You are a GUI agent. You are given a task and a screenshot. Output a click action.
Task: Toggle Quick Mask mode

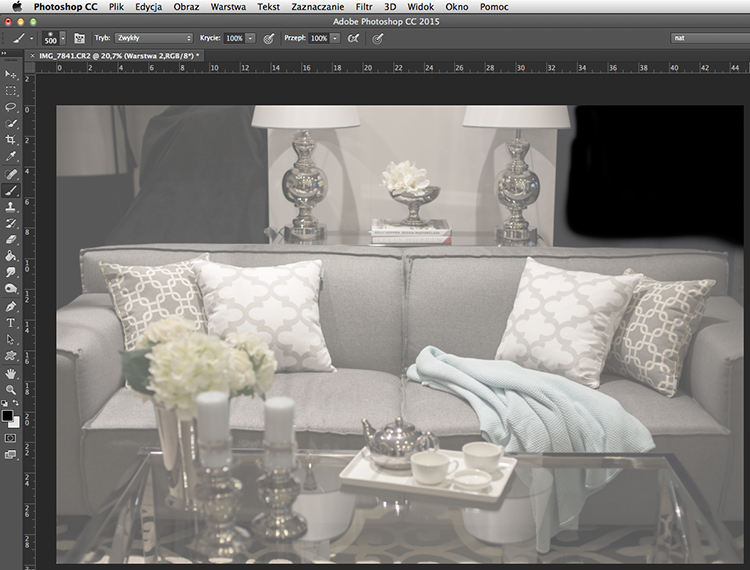coord(11,438)
